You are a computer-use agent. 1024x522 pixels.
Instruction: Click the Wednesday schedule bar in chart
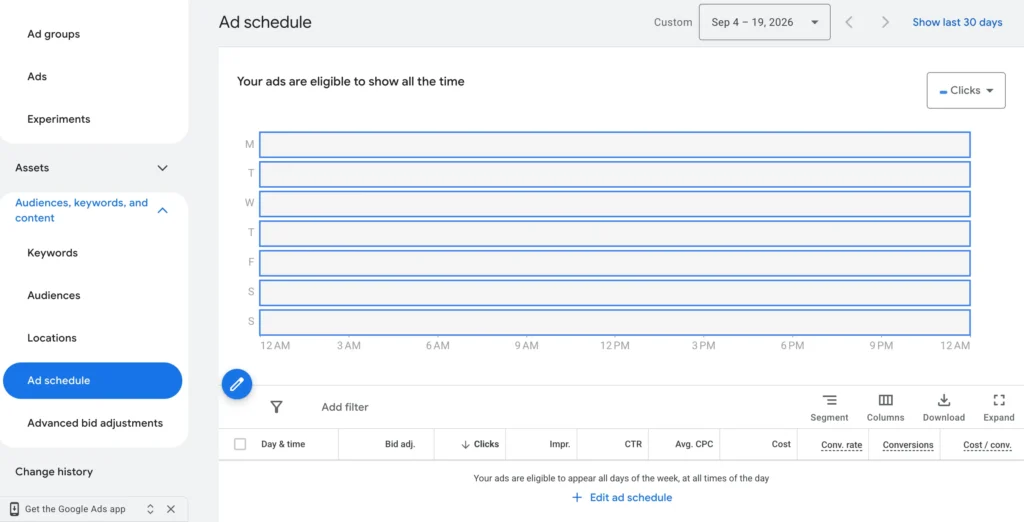(615, 204)
